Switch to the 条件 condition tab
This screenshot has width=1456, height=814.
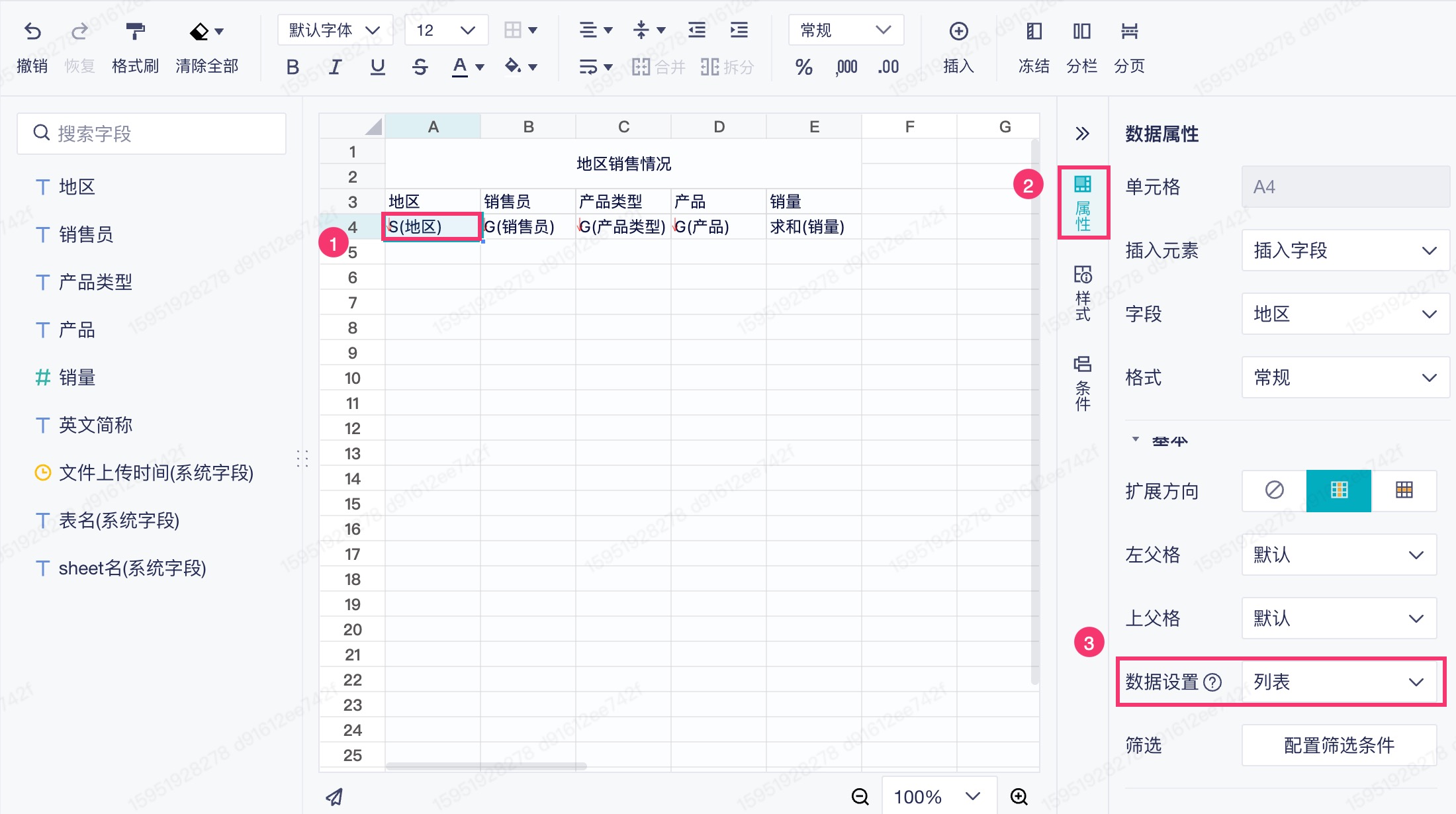click(1083, 383)
